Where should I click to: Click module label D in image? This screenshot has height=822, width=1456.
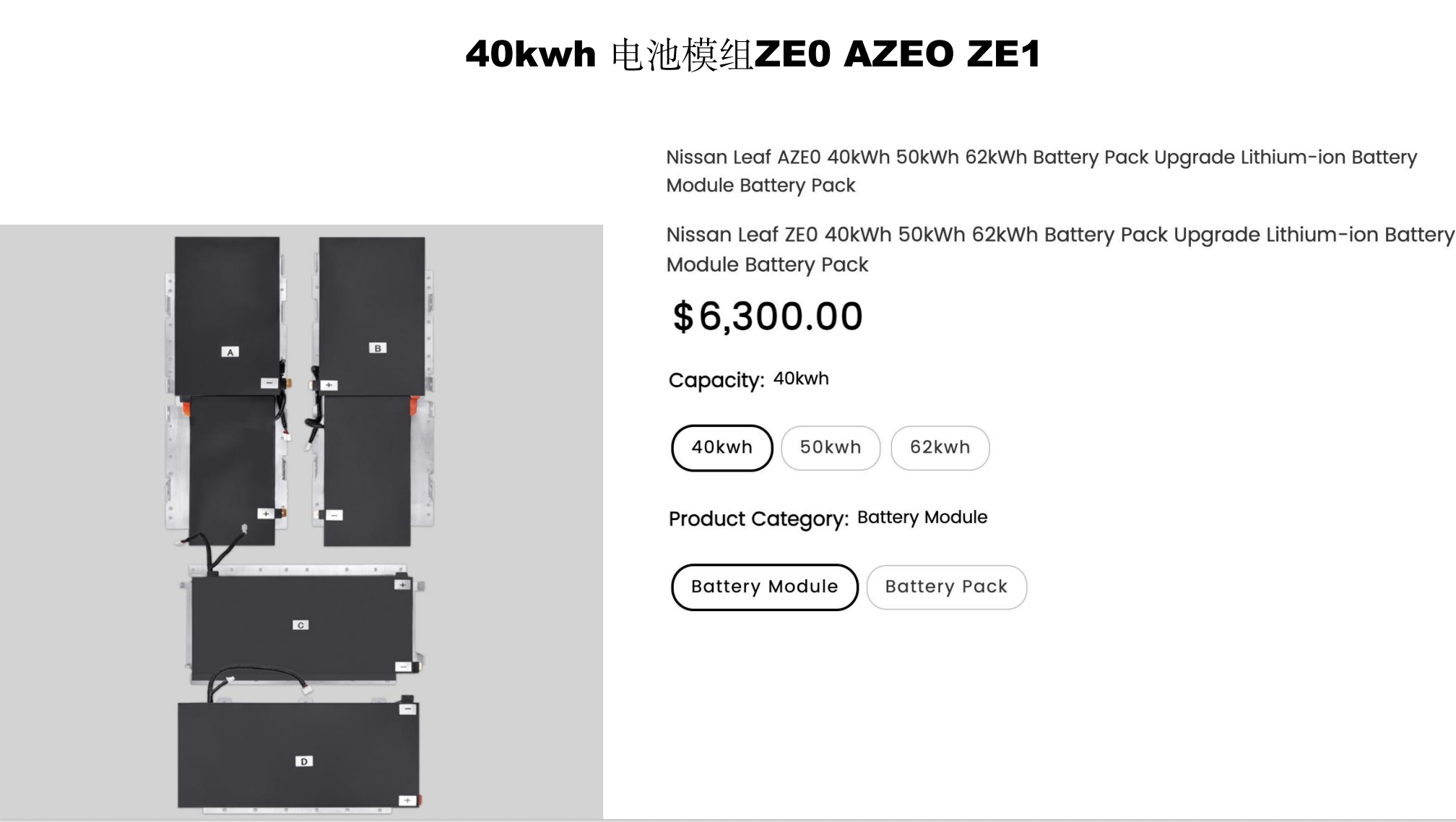pyautogui.click(x=304, y=761)
